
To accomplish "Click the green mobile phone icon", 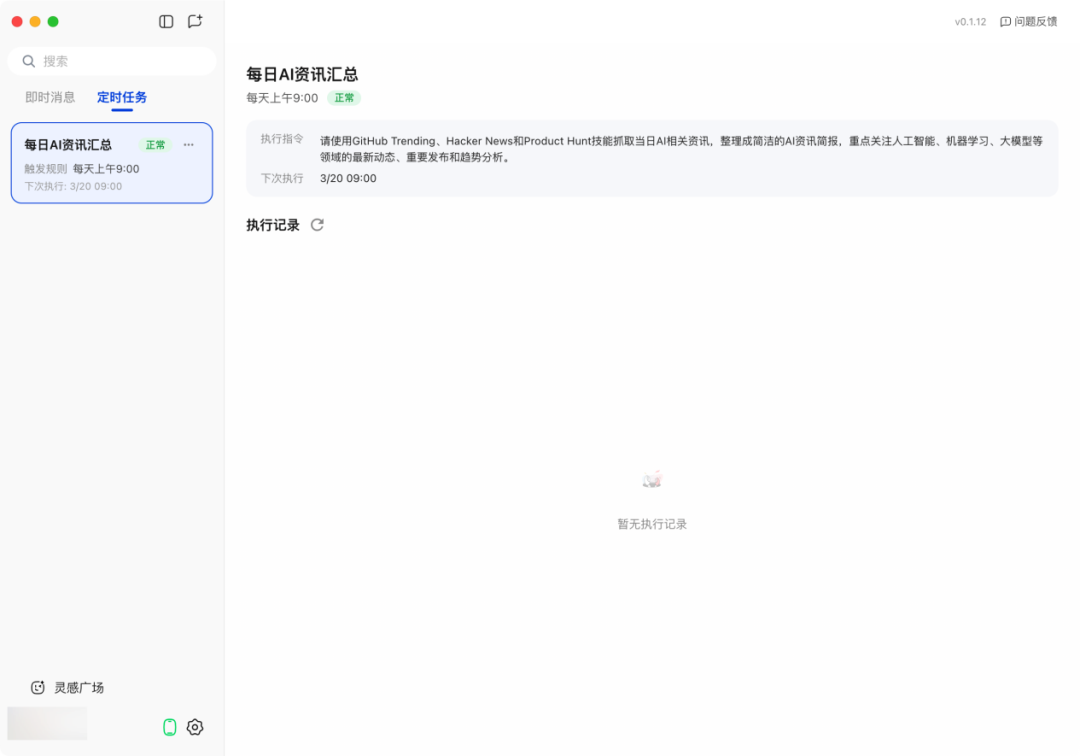I will click(170, 727).
